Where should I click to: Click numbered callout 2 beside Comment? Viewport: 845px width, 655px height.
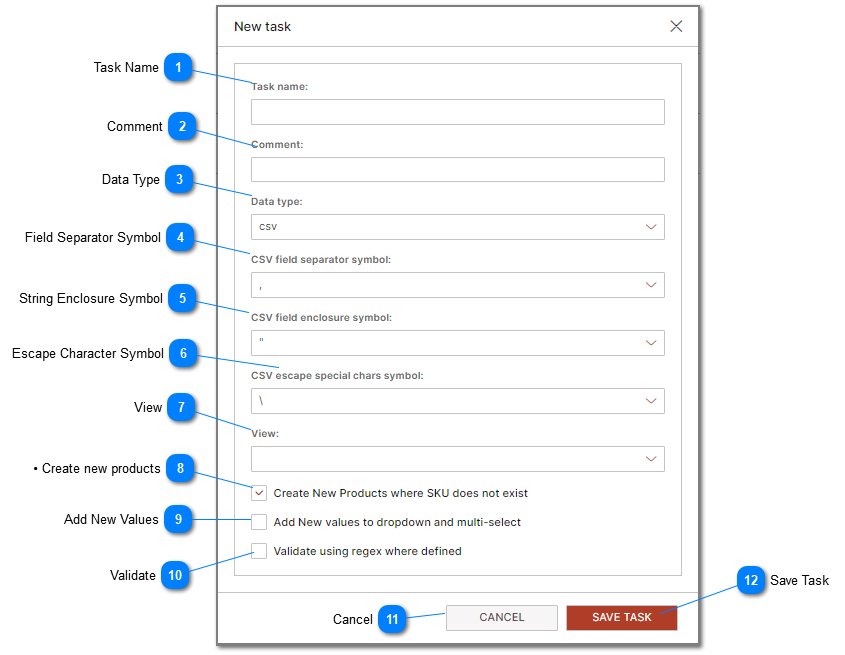click(182, 127)
